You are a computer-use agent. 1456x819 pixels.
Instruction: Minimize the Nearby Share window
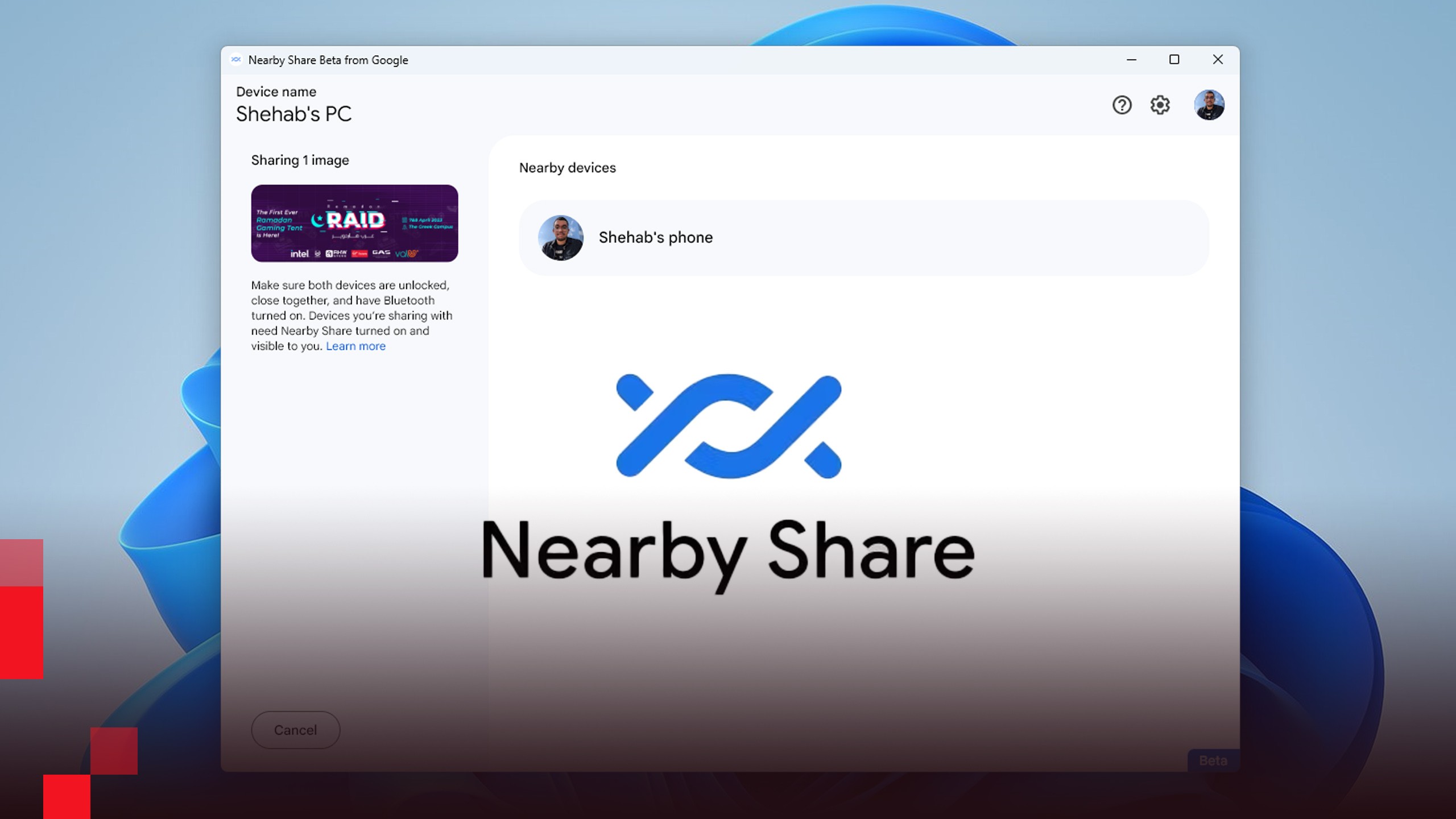[1131, 60]
